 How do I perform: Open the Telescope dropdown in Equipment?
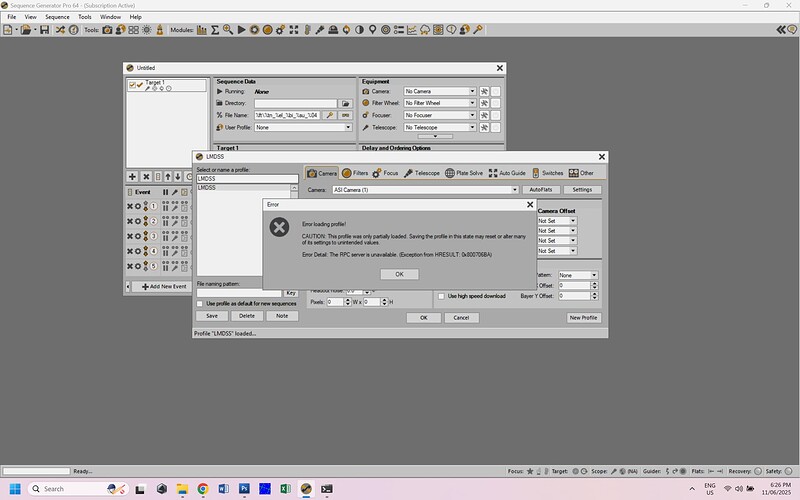[x=472, y=128]
